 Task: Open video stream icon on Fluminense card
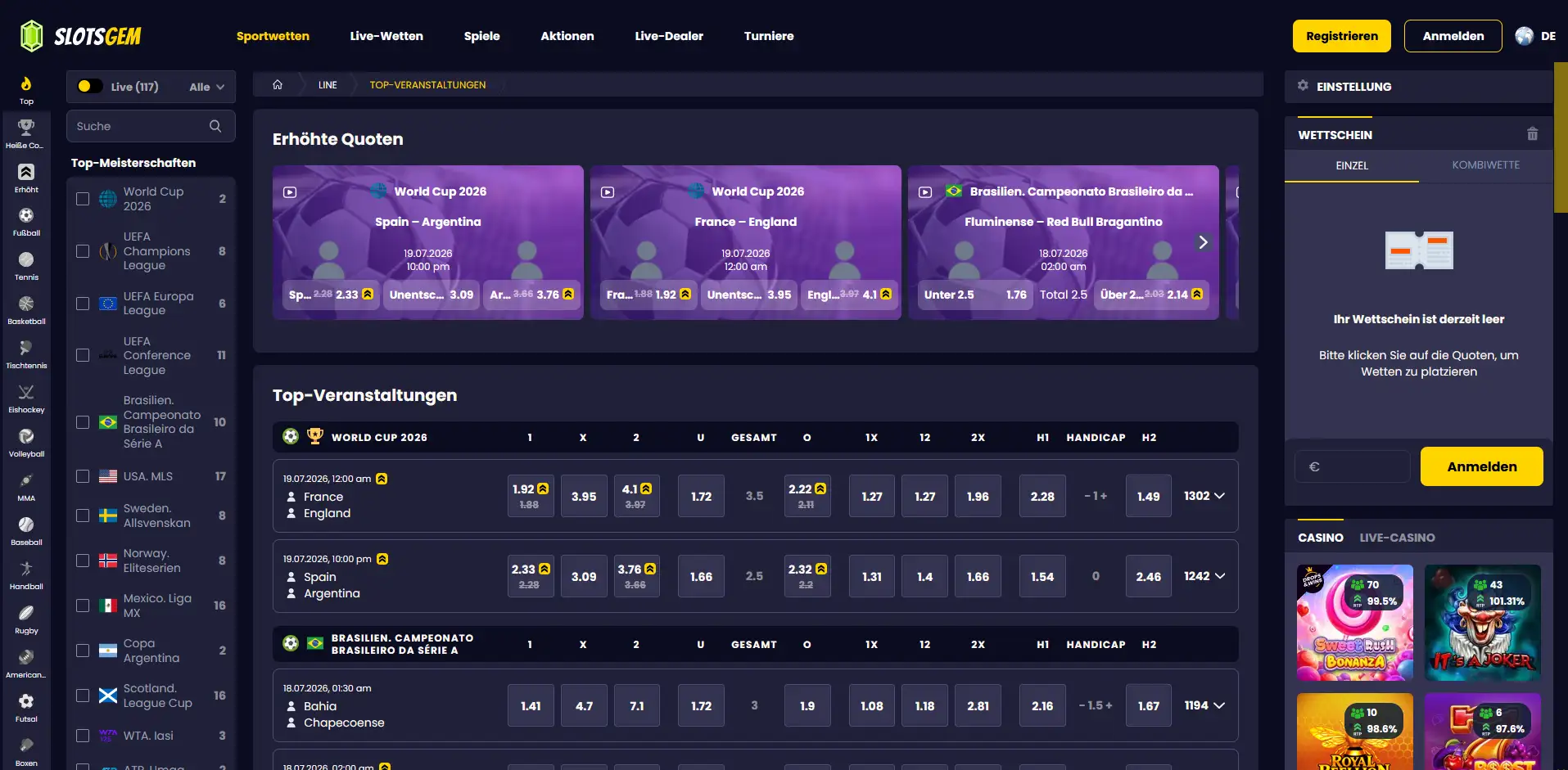click(x=925, y=192)
